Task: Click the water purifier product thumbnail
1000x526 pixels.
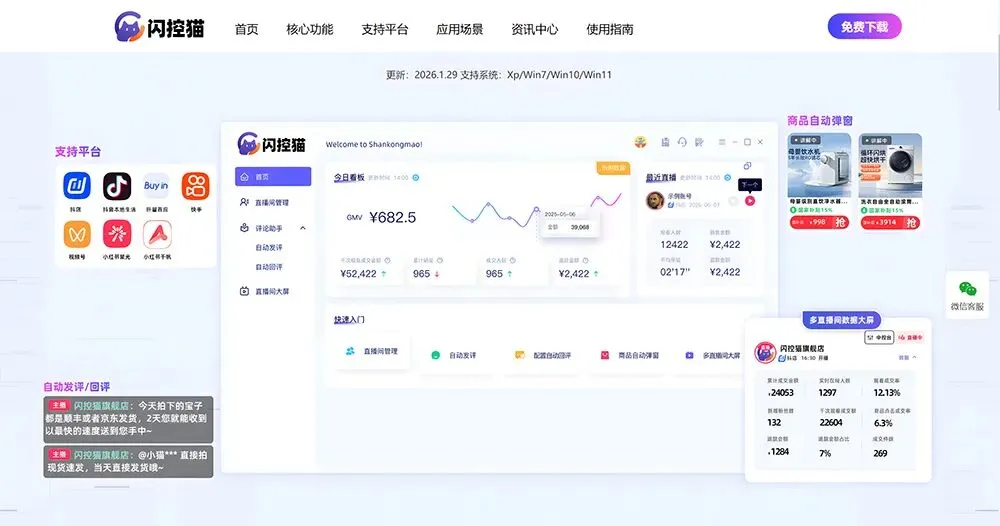Action: pyautogui.click(x=819, y=166)
